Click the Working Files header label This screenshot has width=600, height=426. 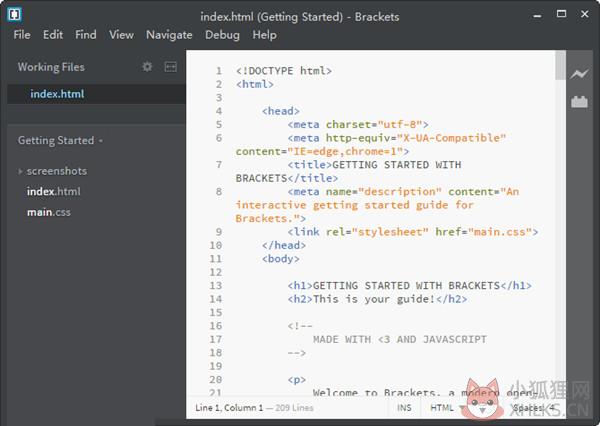click(51, 67)
